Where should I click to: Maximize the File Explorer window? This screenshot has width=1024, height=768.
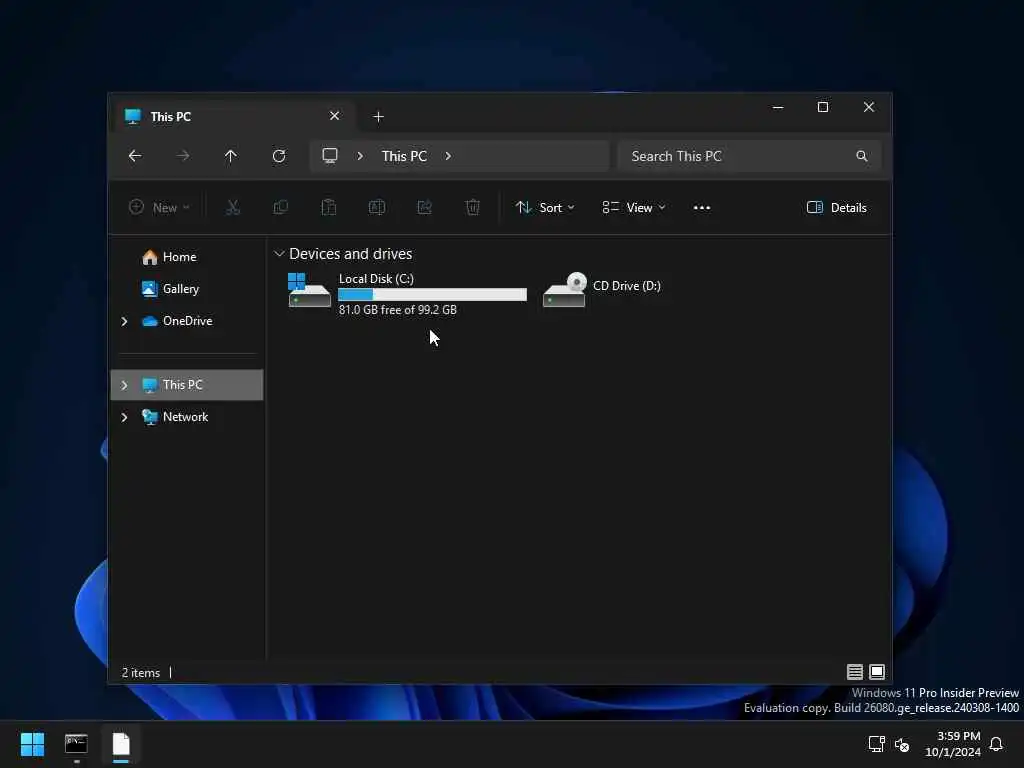(x=823, y=107)
